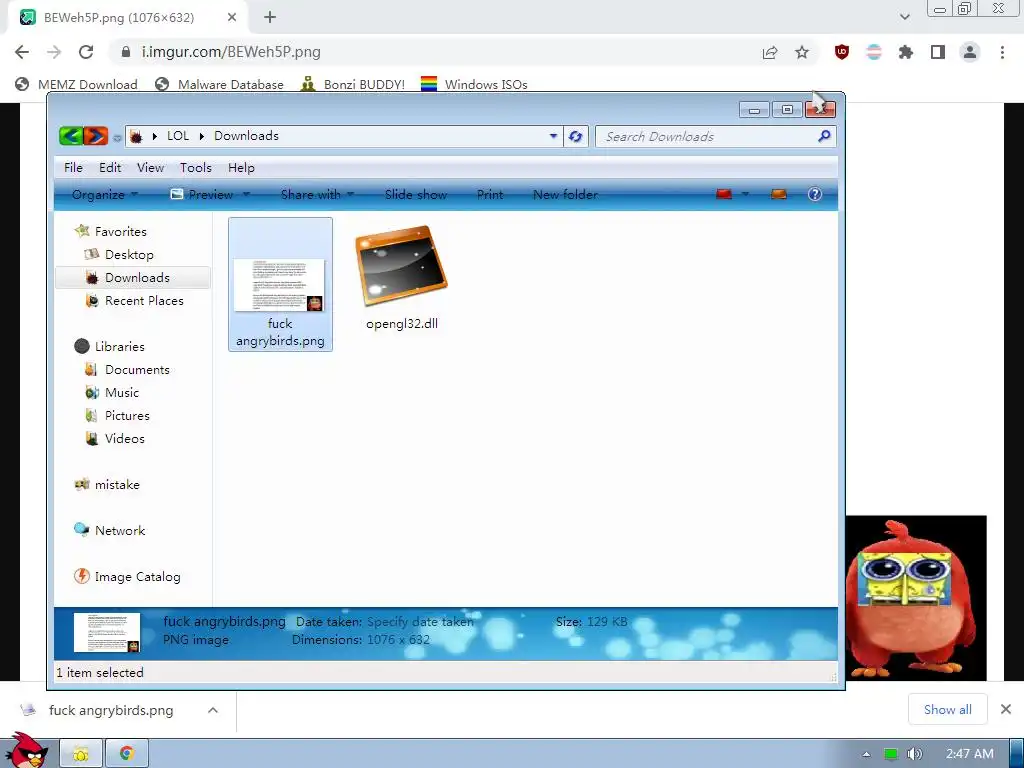The height and width of the screenshot is (768, 1024).
Task: Expand the downloaded file's options chevron
Action: [x=213, y=710]
